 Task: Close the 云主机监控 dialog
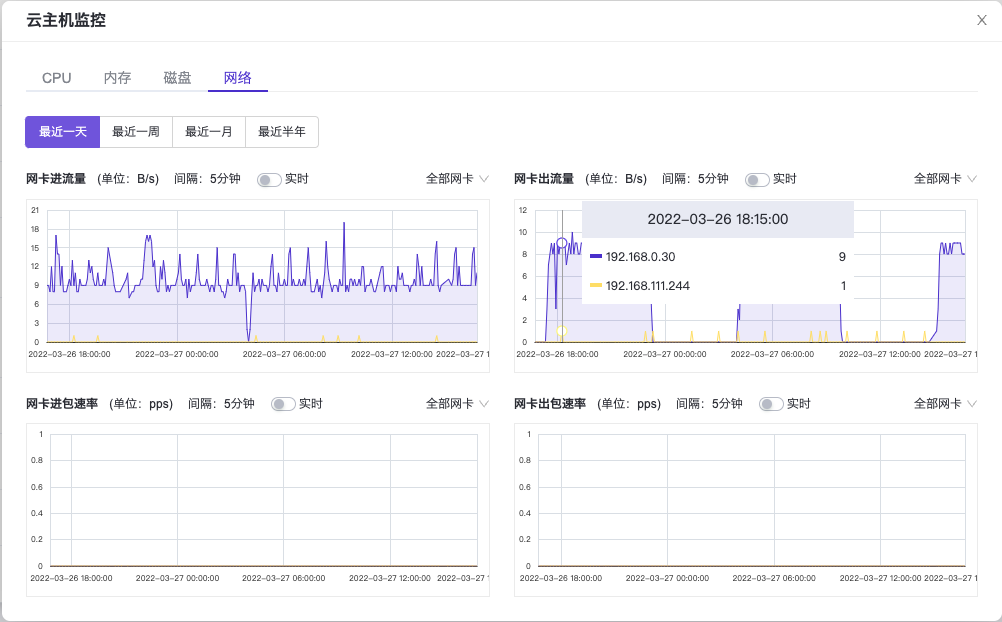[981, 21]
